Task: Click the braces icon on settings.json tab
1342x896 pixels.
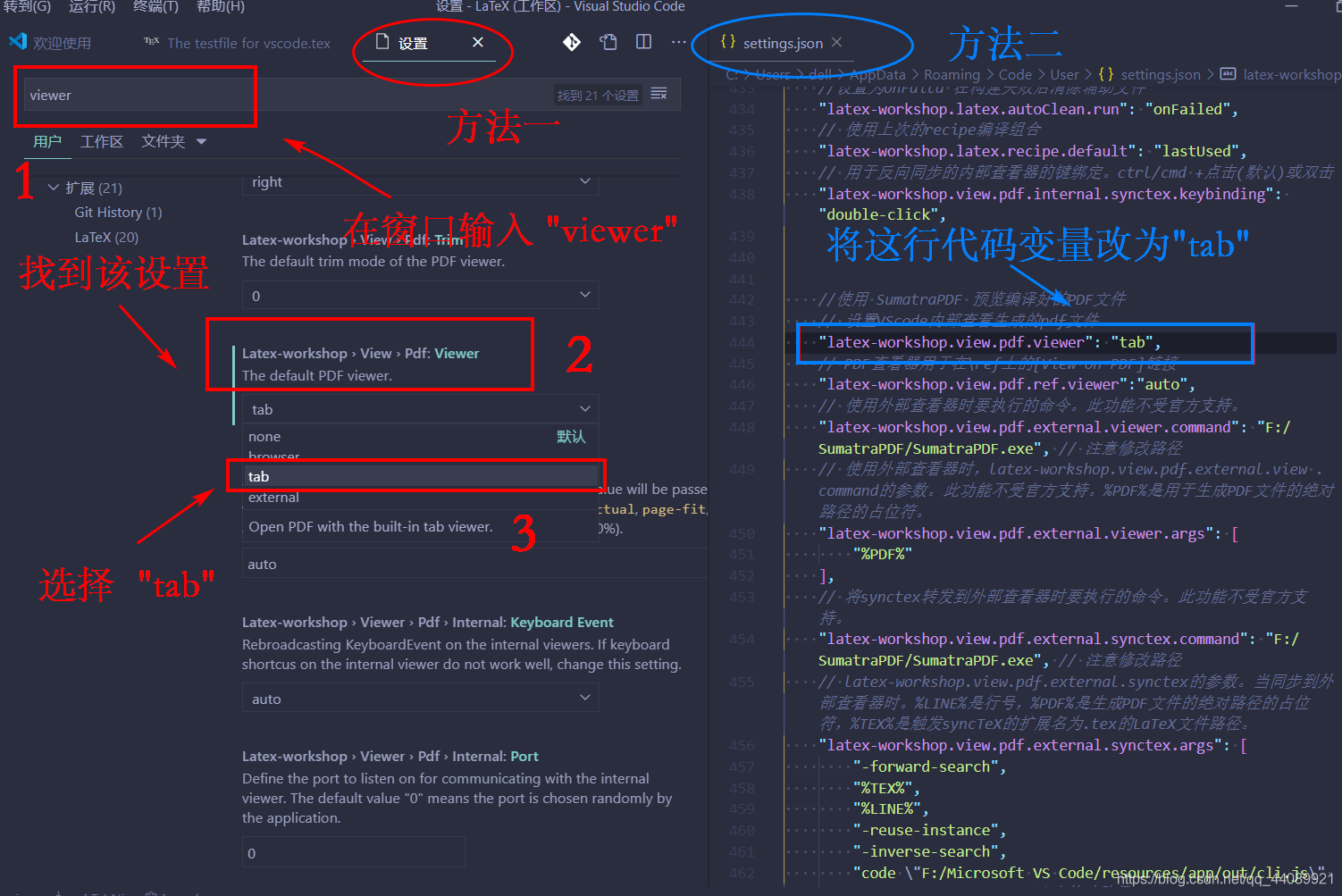Action: coord(728,42)
